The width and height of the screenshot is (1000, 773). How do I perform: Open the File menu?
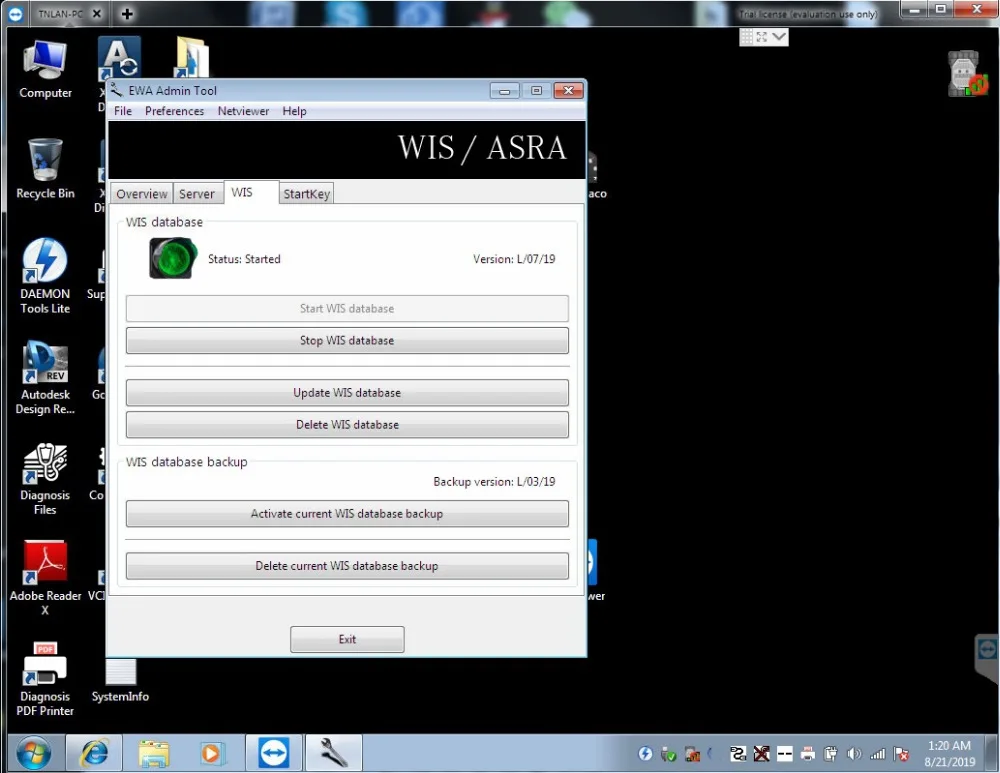[122, 111]
